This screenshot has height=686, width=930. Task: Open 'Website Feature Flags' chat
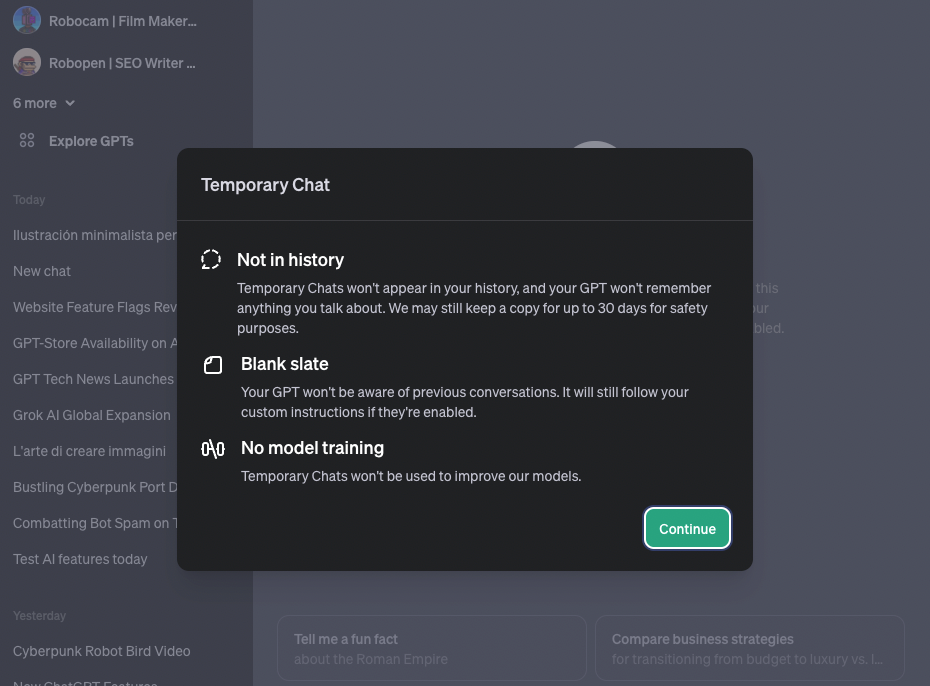pos(95,307)
